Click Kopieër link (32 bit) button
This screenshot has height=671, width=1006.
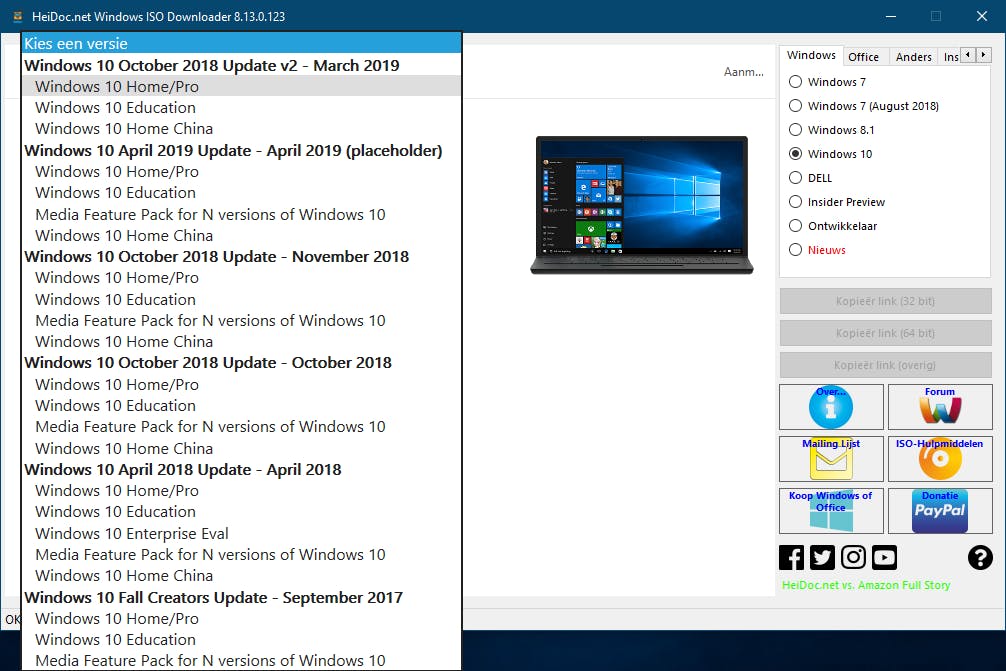885,301
